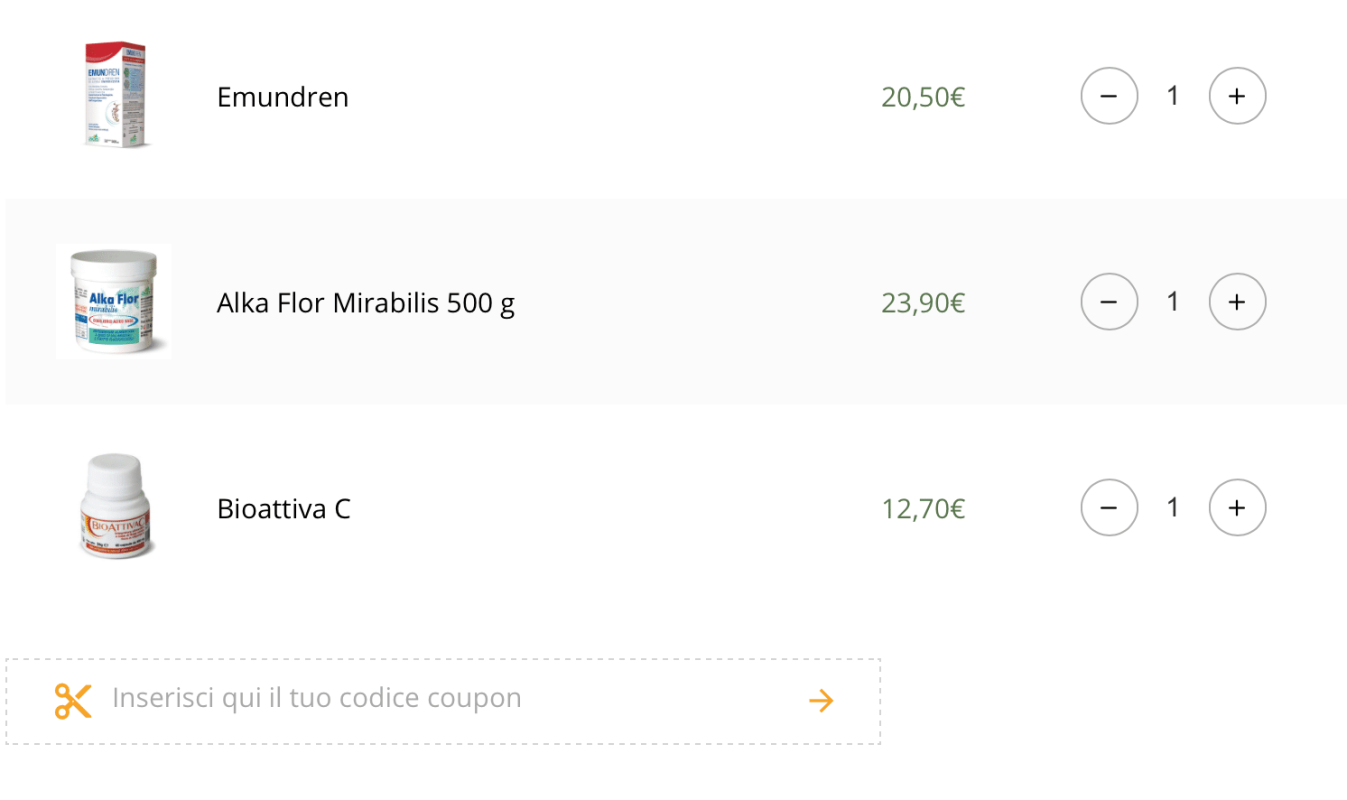Click the Alka Flor 23,90€ price
The width and height of the screenshot is (1347, 800).
[x=923, y=303]
